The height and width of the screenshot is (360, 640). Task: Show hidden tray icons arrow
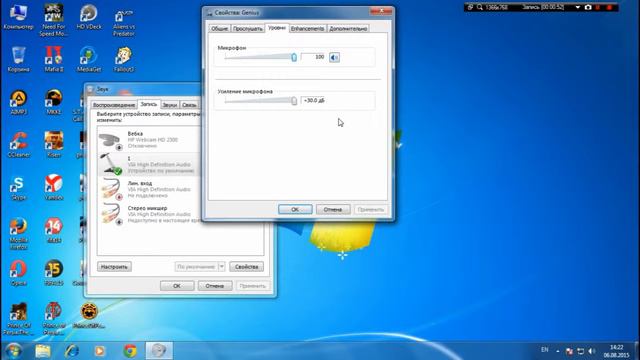[558, 351]
